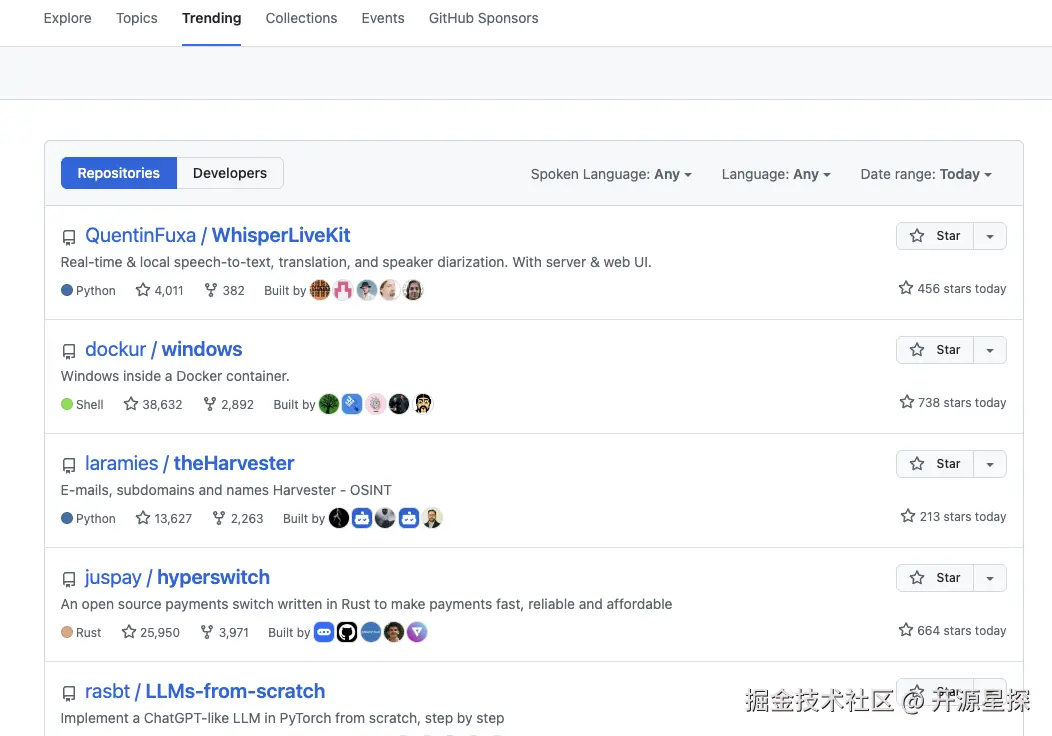Expand star list menu for WhisperLiveKit
This screenshot has height=736, width=1052.
(990, 236)
